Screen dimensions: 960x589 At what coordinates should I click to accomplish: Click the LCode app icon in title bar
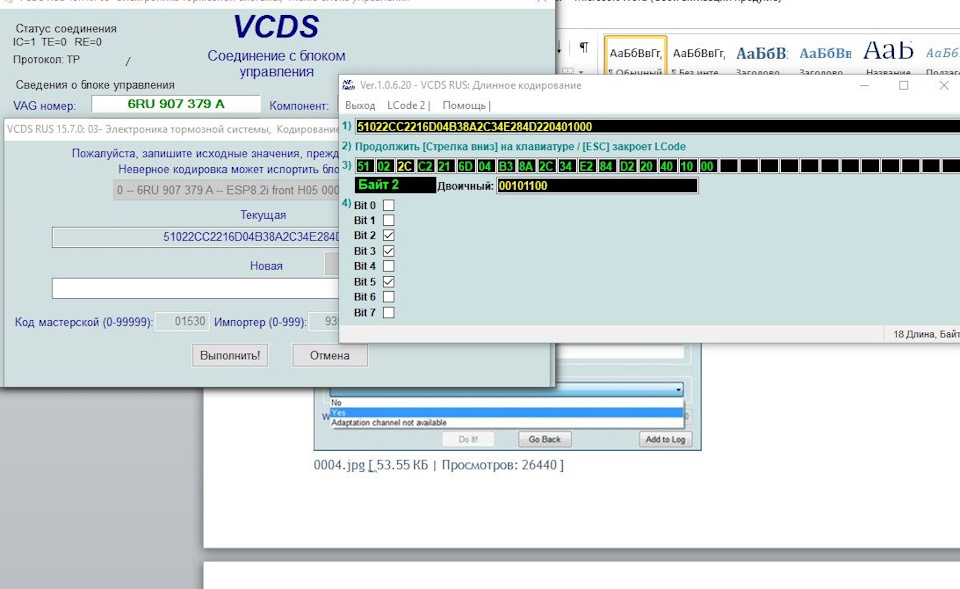coord(348,84)
